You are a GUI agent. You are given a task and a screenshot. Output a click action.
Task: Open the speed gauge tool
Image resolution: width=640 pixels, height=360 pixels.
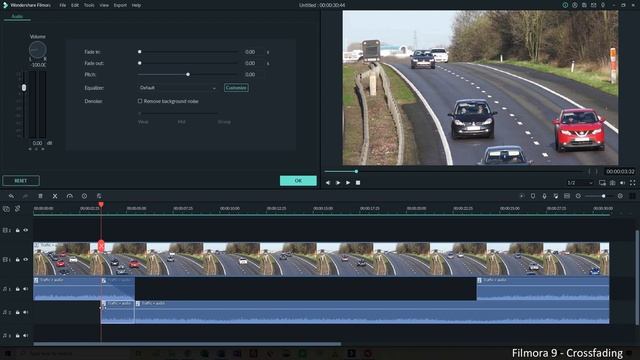point(70,196)
